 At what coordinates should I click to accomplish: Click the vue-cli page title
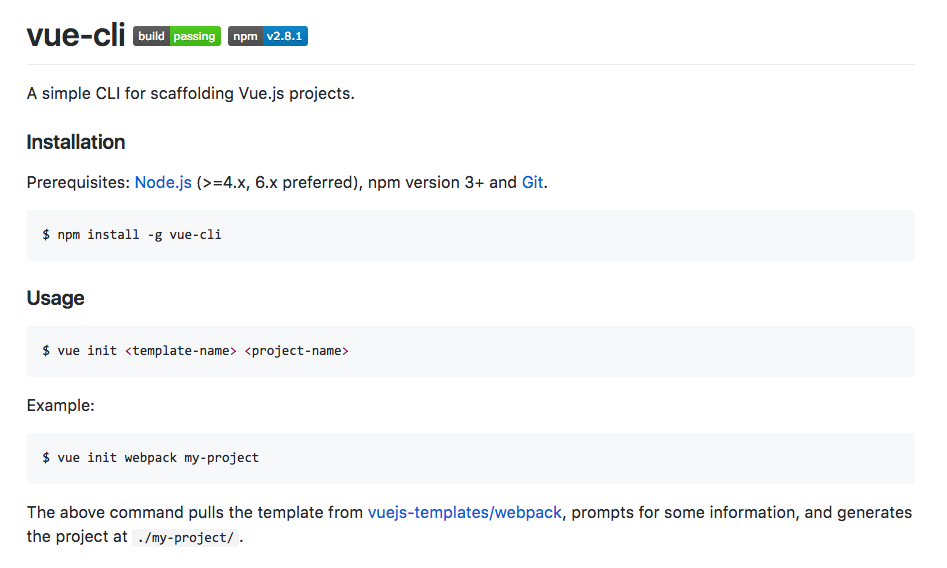click(75, 35)
